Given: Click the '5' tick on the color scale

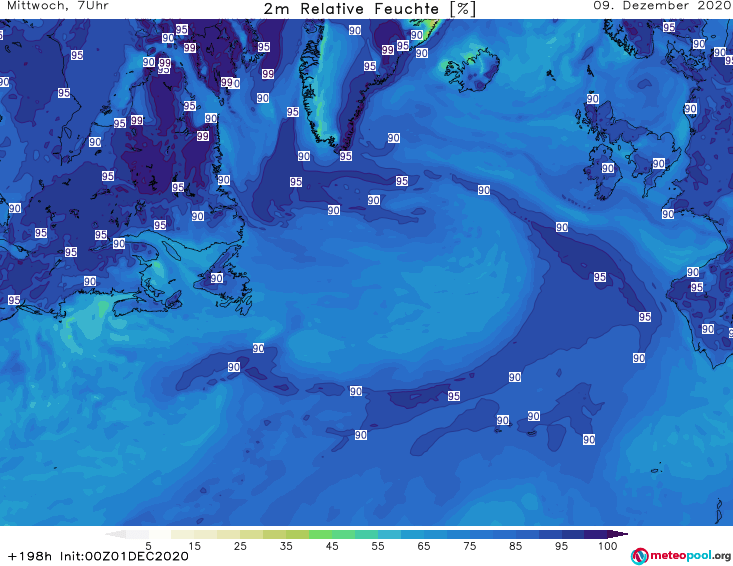Looking at the screenshot, I should pyautogui.click(x=148, y=546).
